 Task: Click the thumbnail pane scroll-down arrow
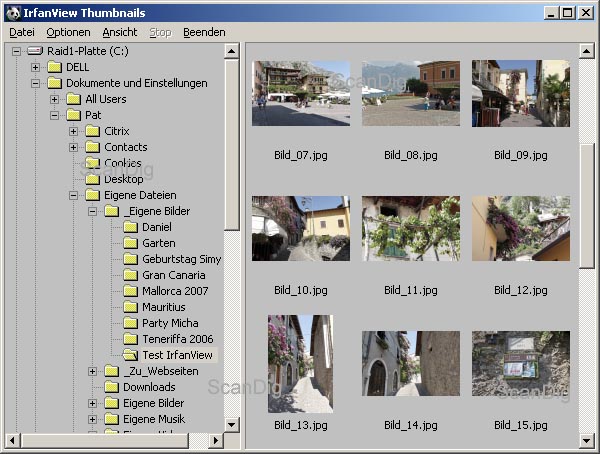point(587,441)
